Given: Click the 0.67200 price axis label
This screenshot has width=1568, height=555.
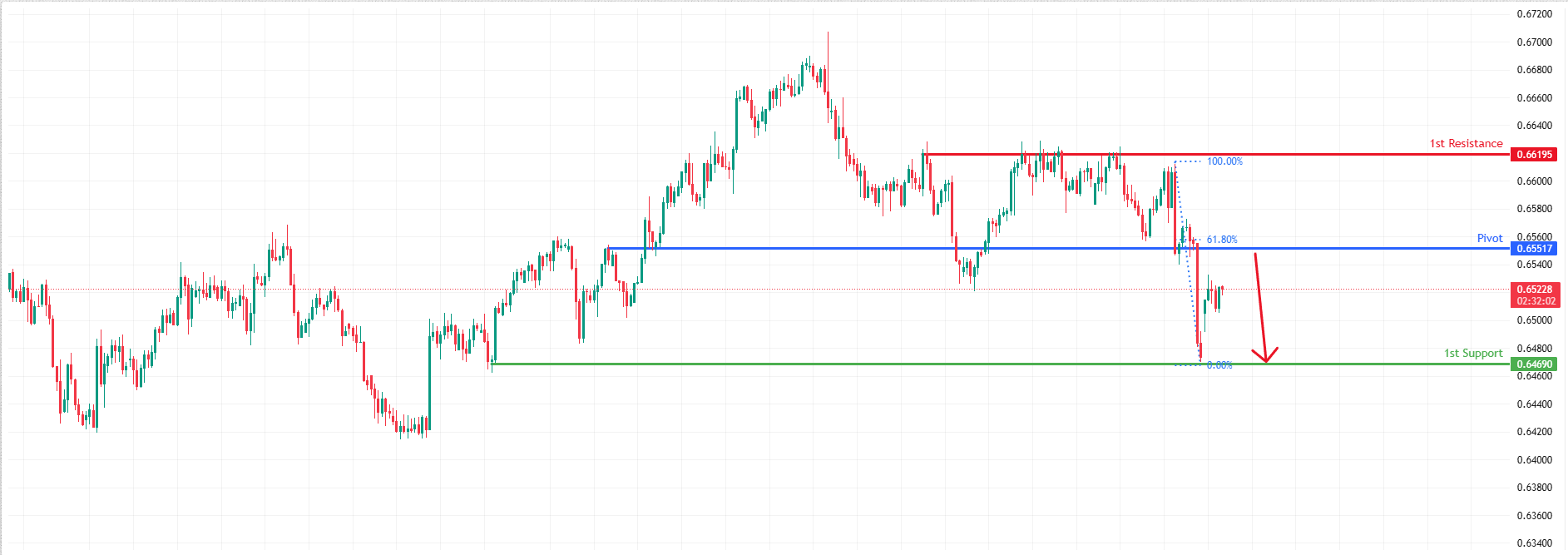Looking at the screenshot, I should 1534,14.
